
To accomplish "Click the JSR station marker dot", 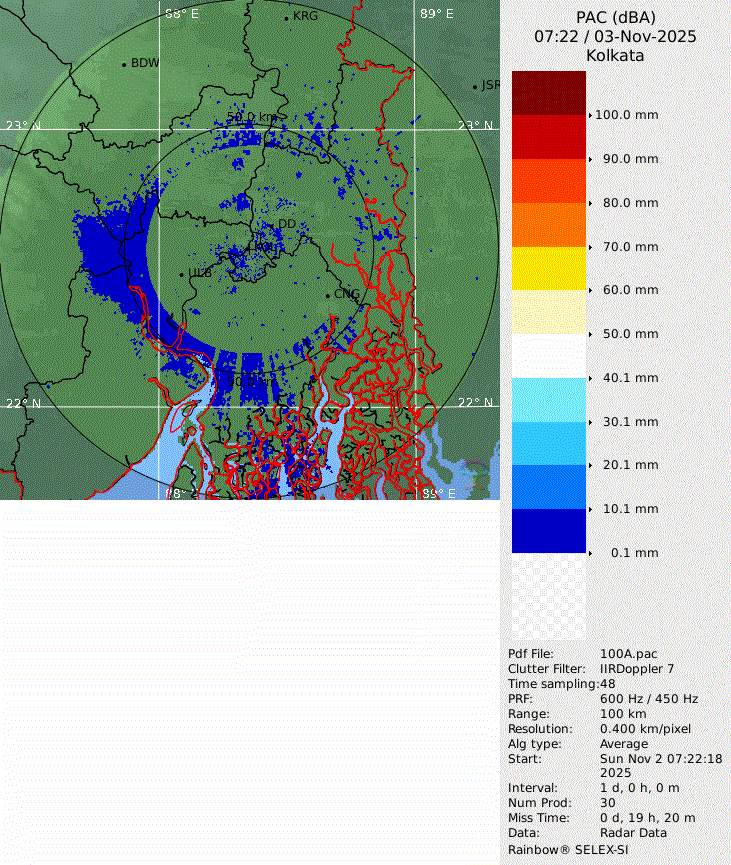I will pos(475,87).
